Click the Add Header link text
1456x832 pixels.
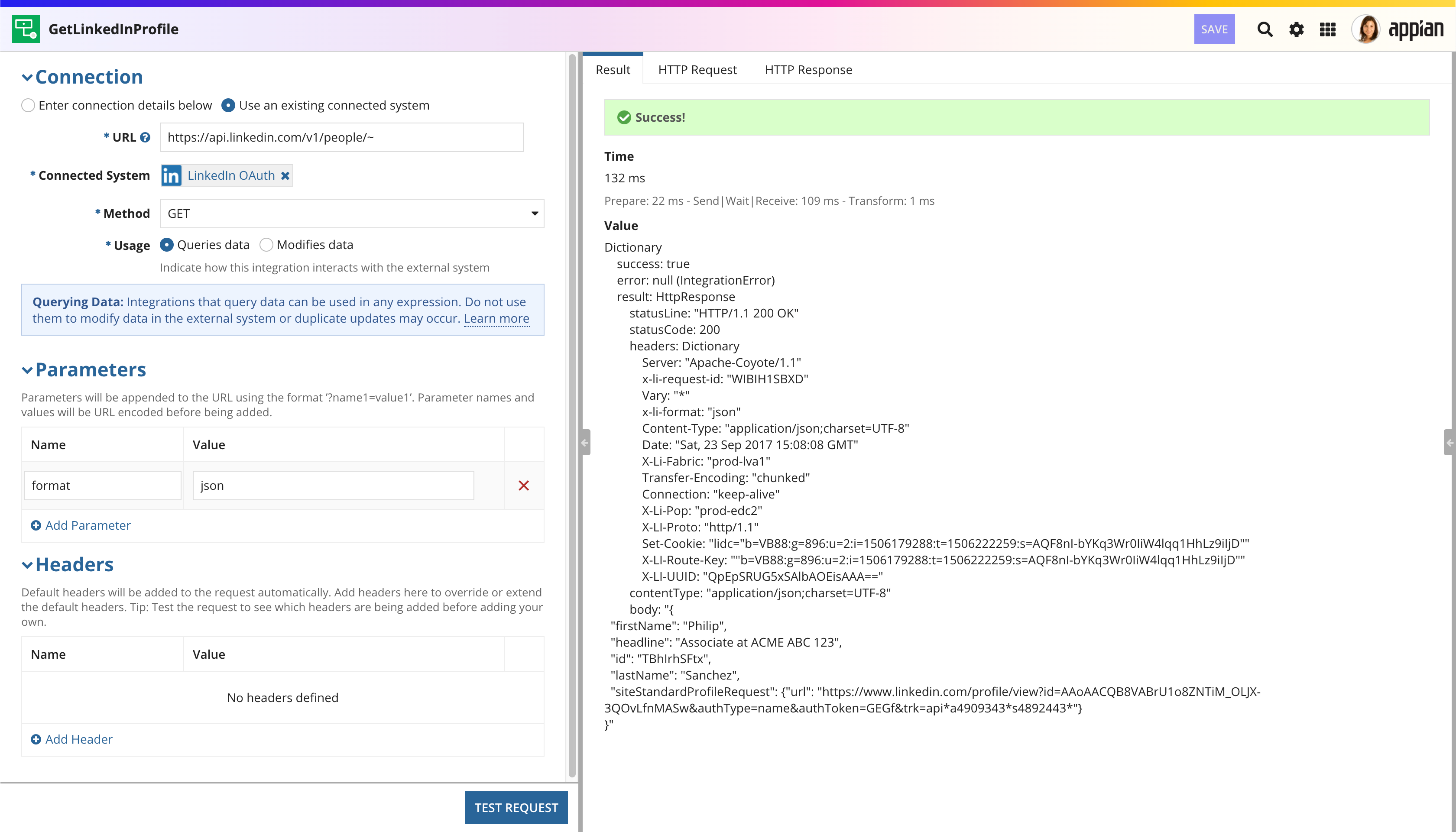(x=79, y=739)
